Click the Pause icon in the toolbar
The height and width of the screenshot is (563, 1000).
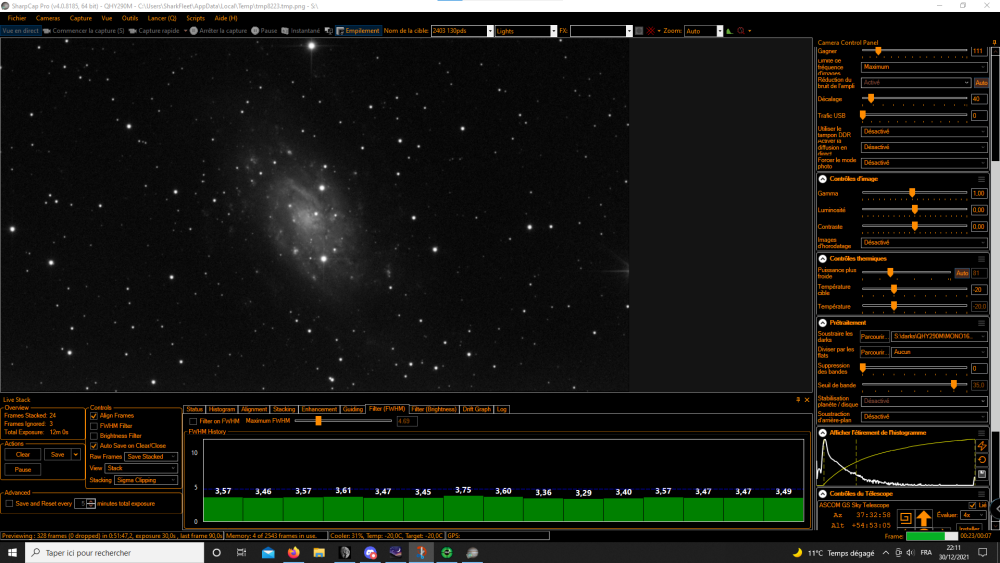tap(255, 31)
